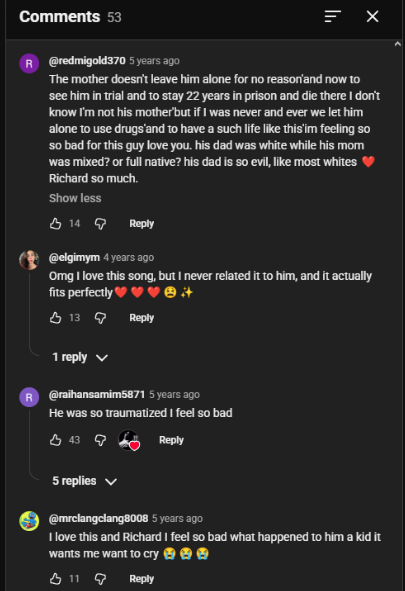Reply to @raihansamim5871's comment

(171, 440)
